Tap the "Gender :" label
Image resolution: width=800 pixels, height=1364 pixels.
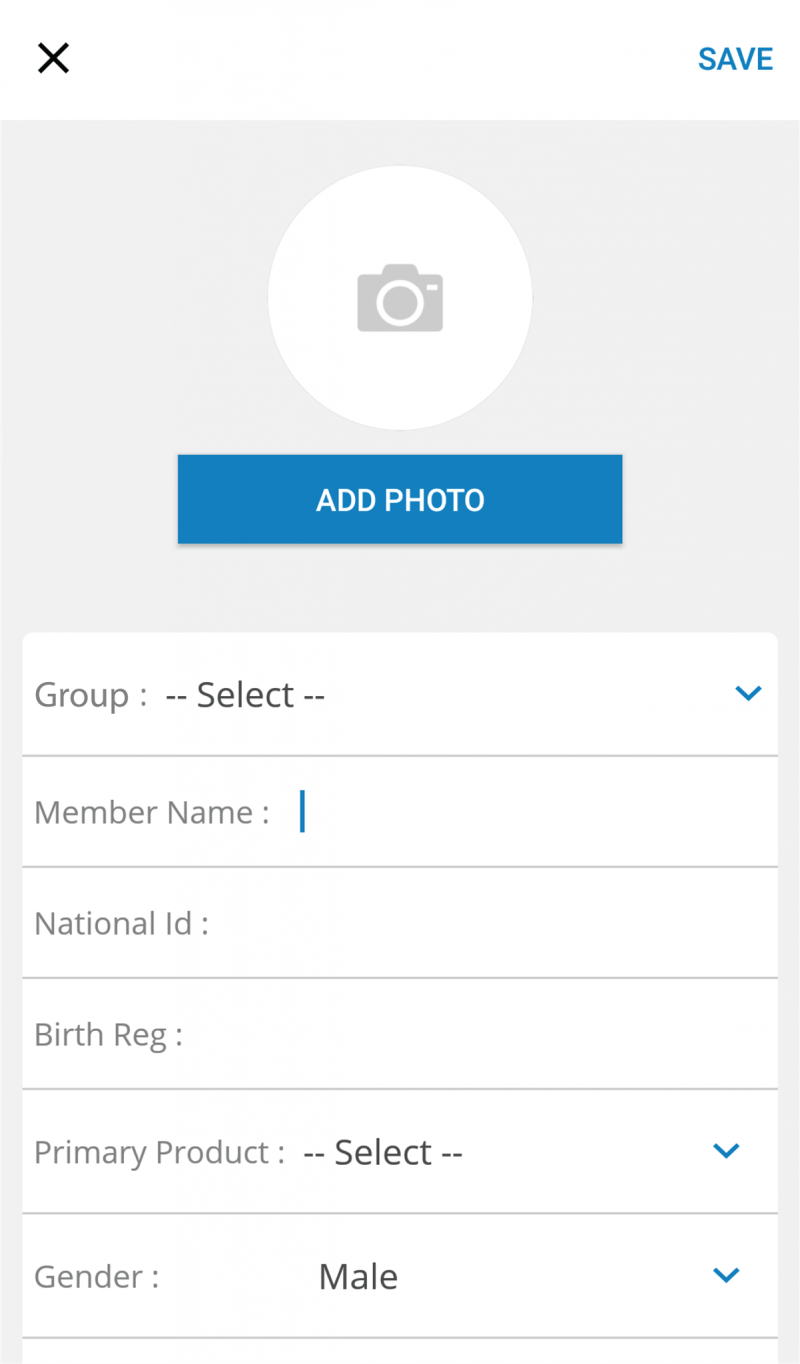96,1277
